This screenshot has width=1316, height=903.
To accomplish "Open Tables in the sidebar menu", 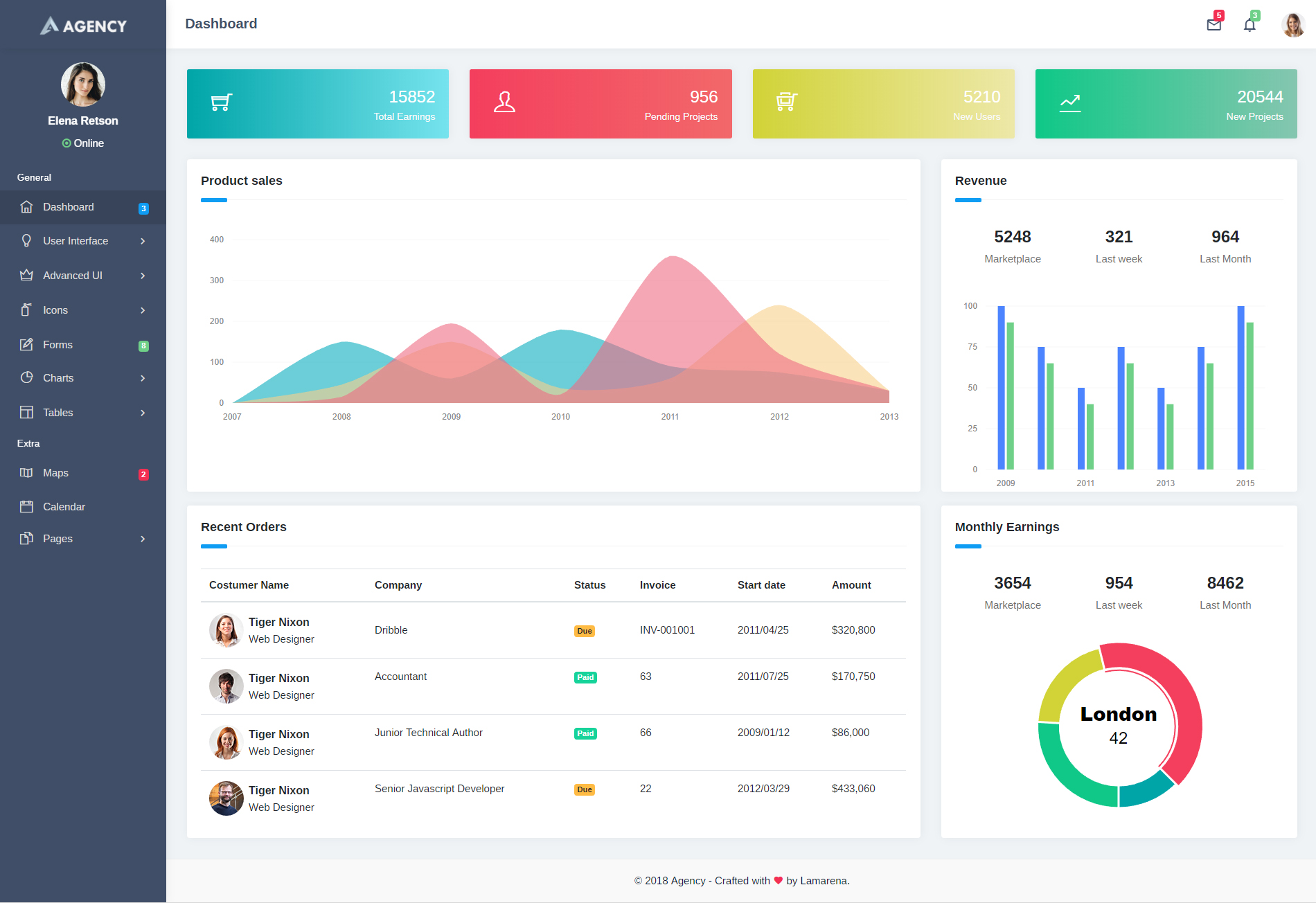I will [57, 413].
